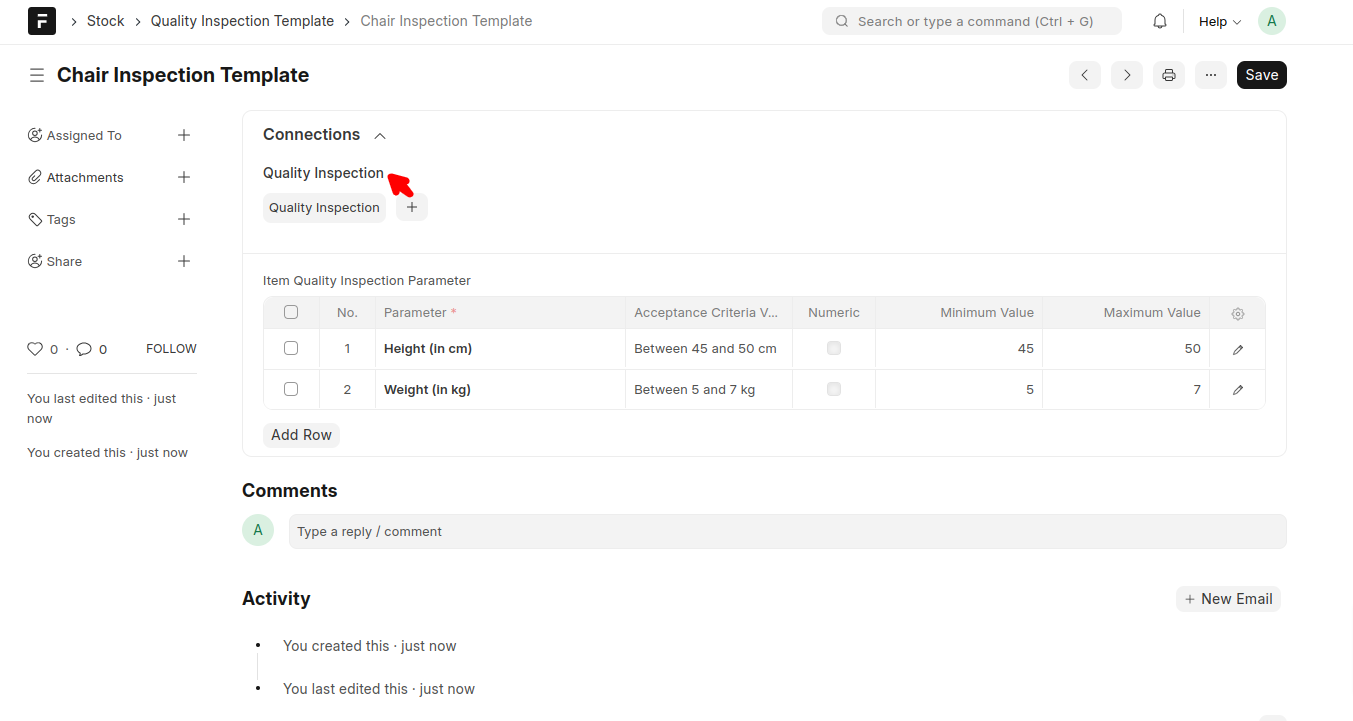Edit the Height parameter row pencil
The image size is (1353, 721).
(1237, 348)
